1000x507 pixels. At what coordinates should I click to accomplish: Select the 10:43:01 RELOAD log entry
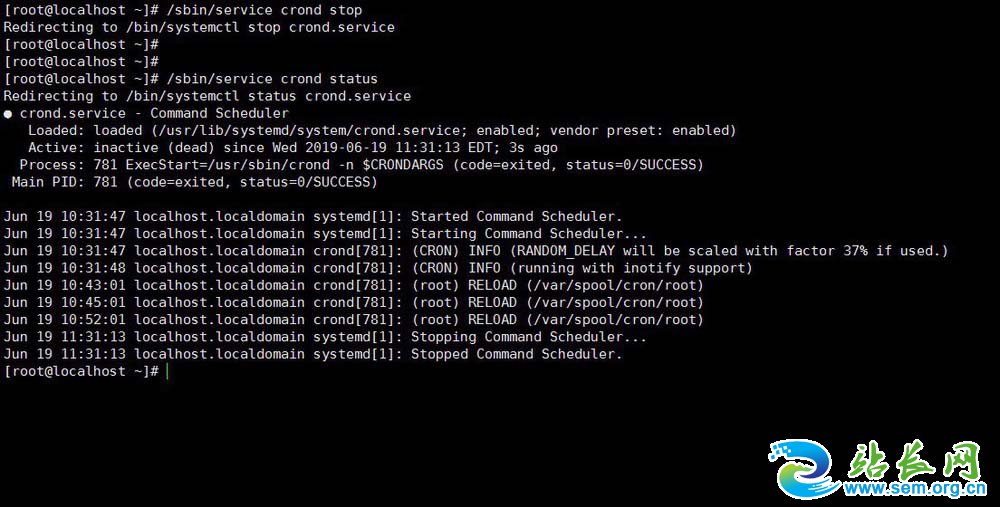[353, 285]
